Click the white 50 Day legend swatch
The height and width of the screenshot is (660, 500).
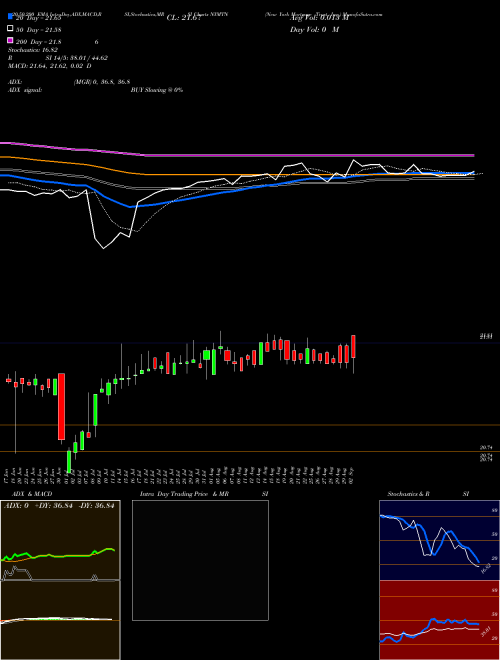[10, 29]
